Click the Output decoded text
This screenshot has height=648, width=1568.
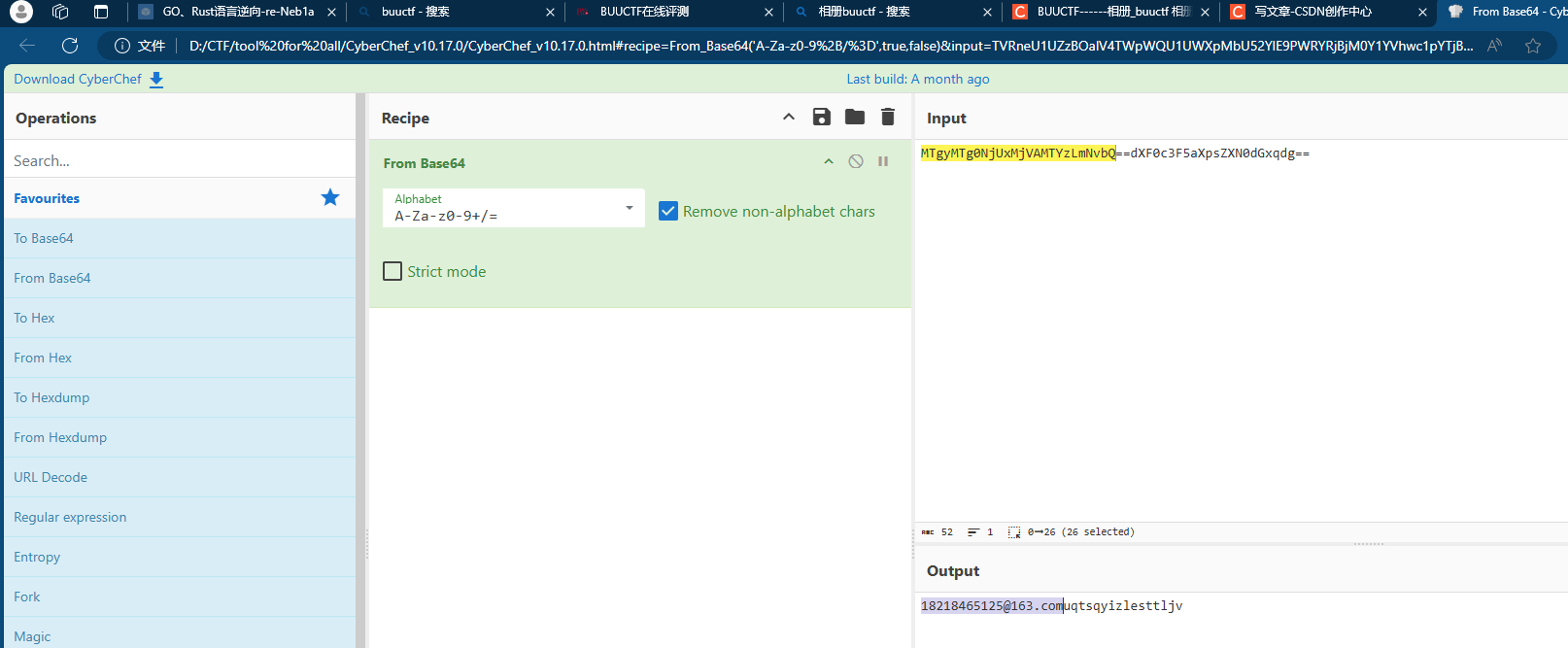(1051, 605)
